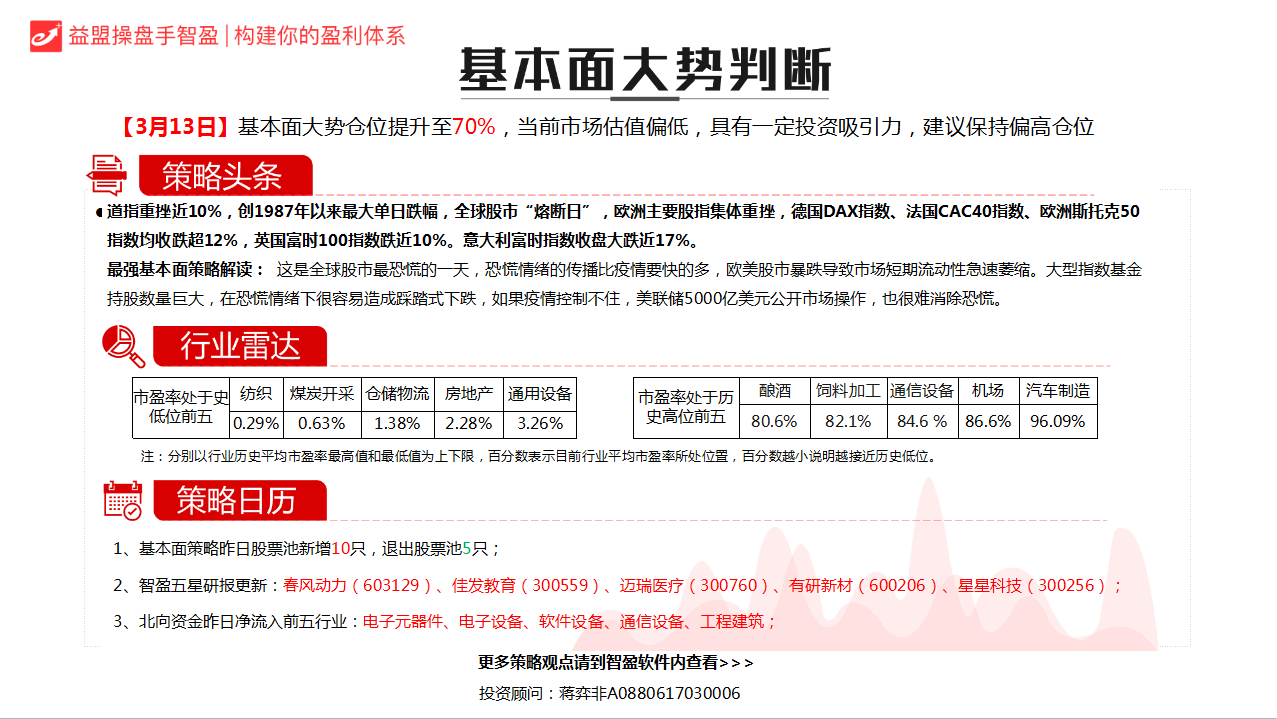The image size is (1277, 719).
Task: Select the 市盈率处于历史高位前五 table
Action: [865, 407]
